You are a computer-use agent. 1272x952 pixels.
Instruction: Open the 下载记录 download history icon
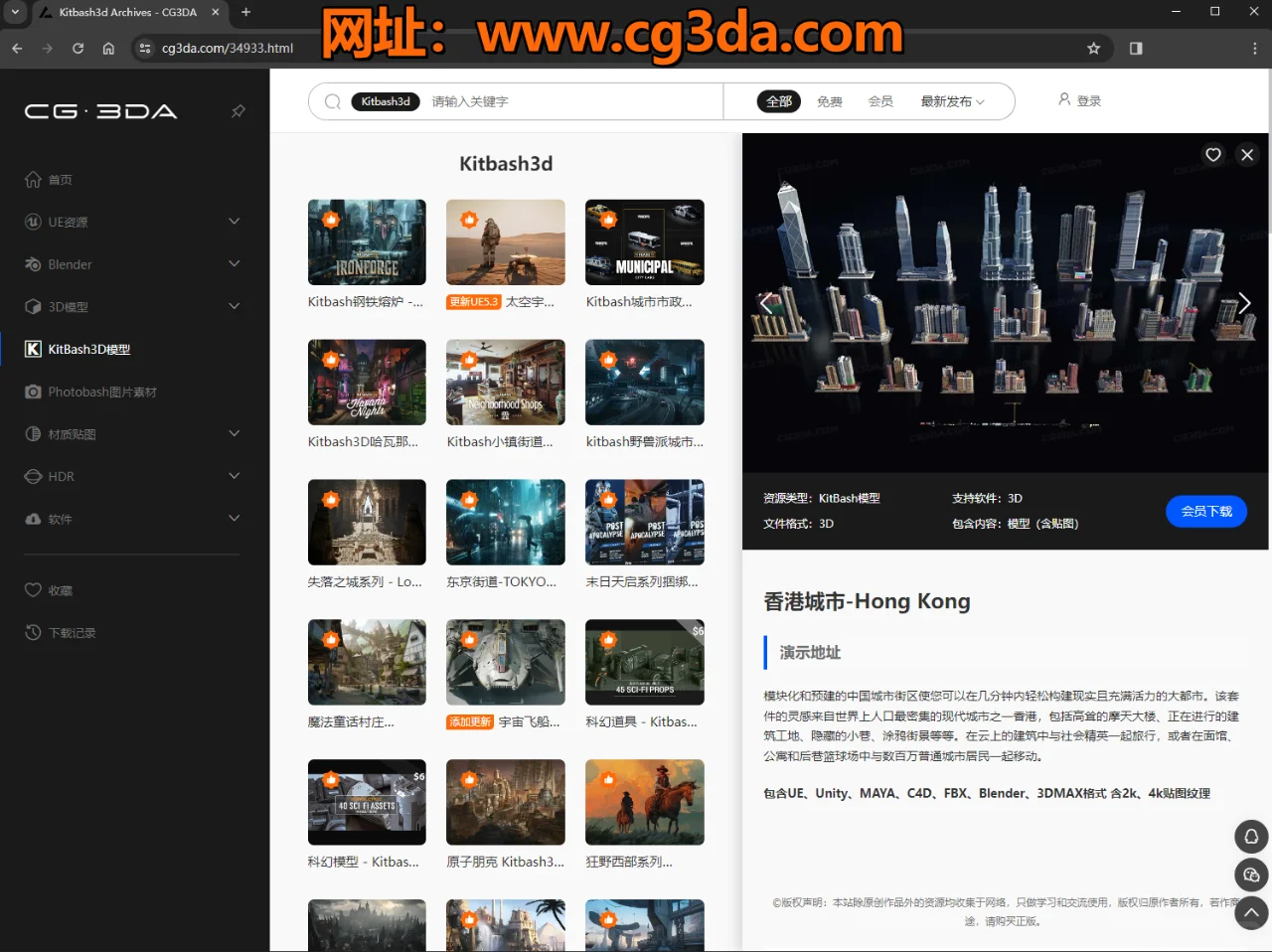click(33, 632)
